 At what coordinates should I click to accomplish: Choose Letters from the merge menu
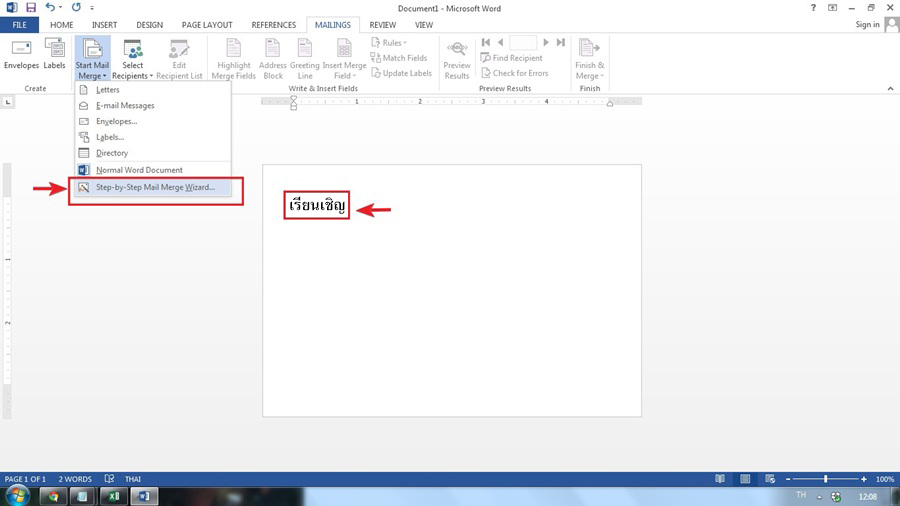click(x=153, y=89)
